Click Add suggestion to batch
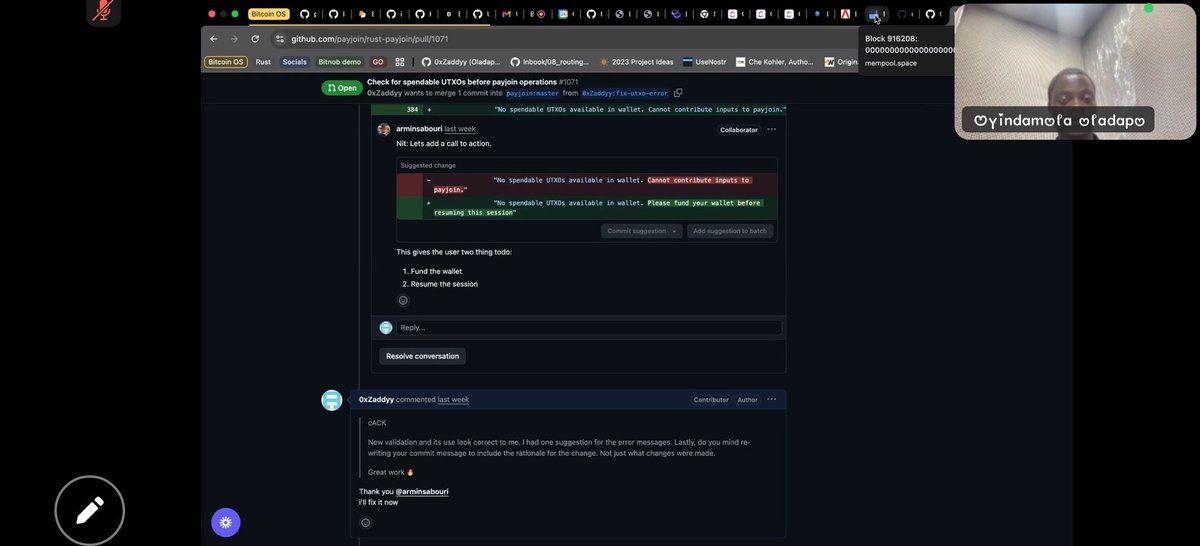Screen dimensions: 1200x546 pyautogui.click(x=730, y=231)
